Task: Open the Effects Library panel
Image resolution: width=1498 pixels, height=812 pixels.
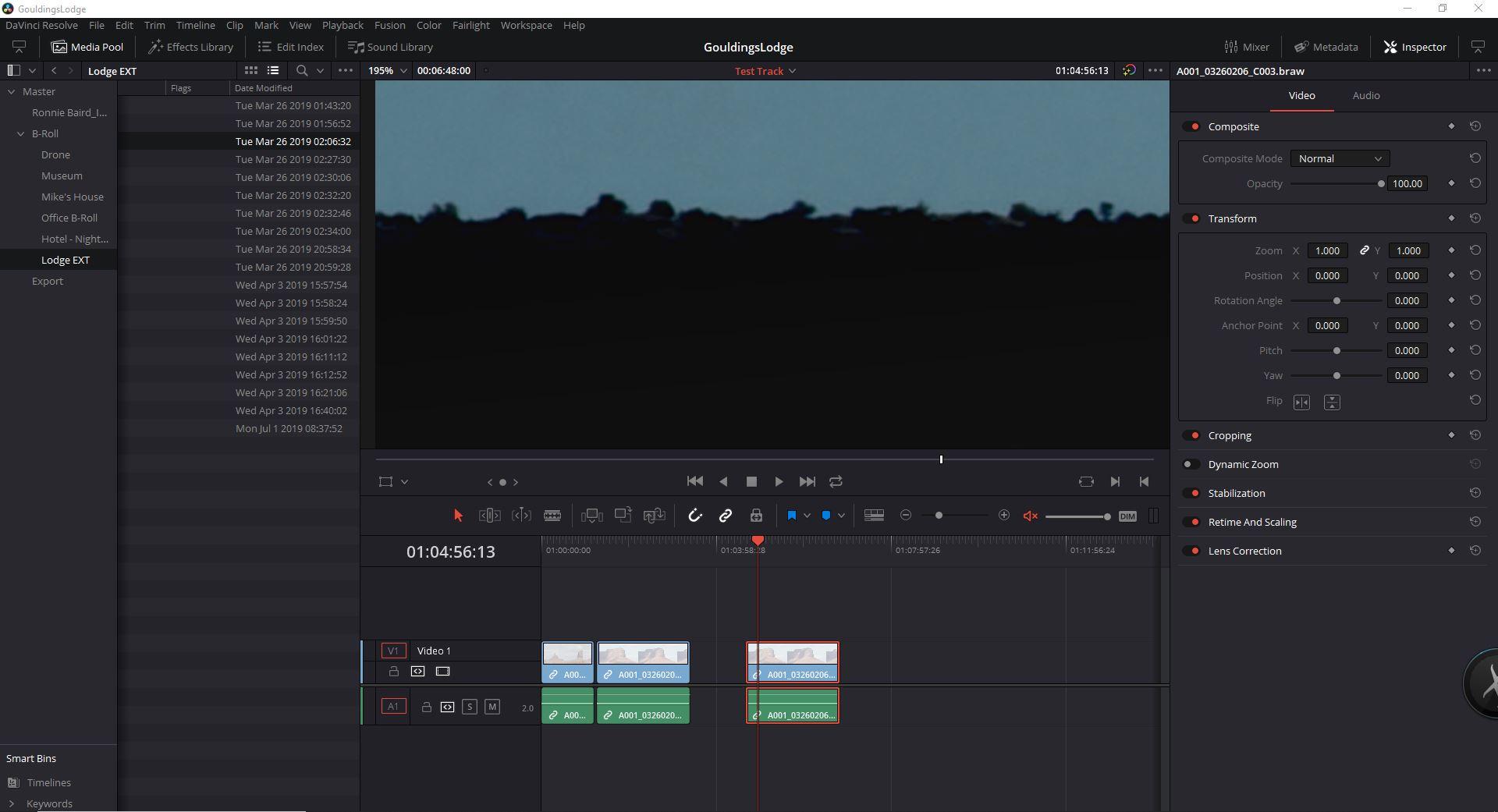Action: pyautogui.click(x=191, y=47)
